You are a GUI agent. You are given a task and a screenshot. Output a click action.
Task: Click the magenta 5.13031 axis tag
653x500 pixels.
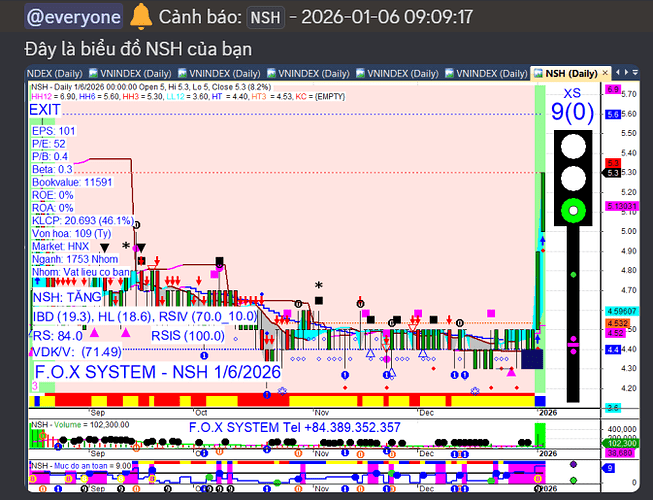pyautogui.click(x=622, y=206)
